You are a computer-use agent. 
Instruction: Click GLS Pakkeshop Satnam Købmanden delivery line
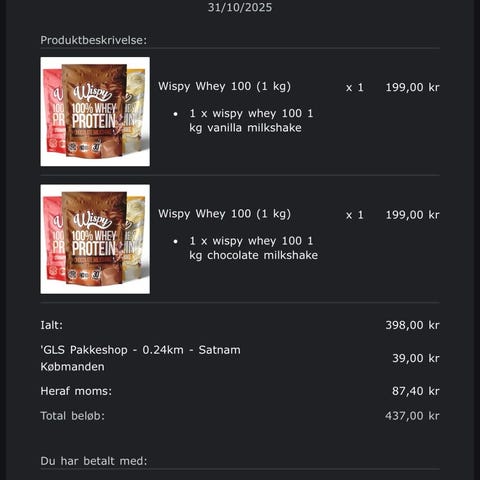[140, 358]
